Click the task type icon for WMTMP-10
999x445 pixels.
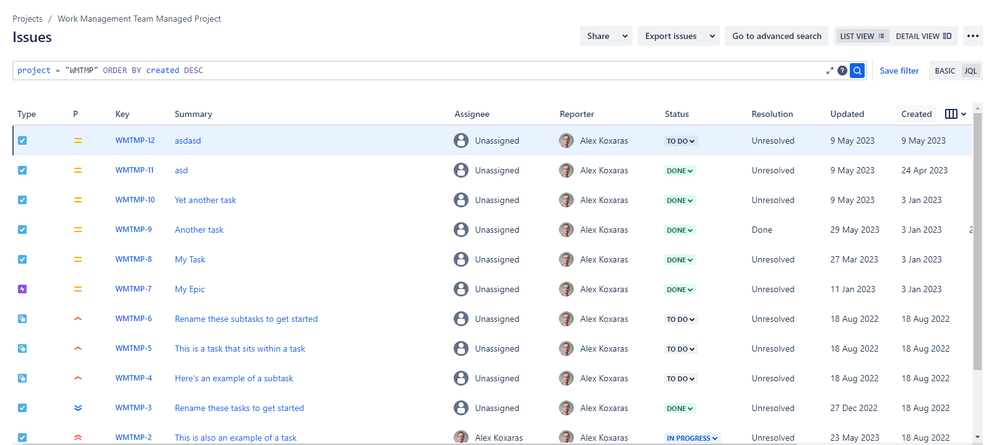coord(22,200)
